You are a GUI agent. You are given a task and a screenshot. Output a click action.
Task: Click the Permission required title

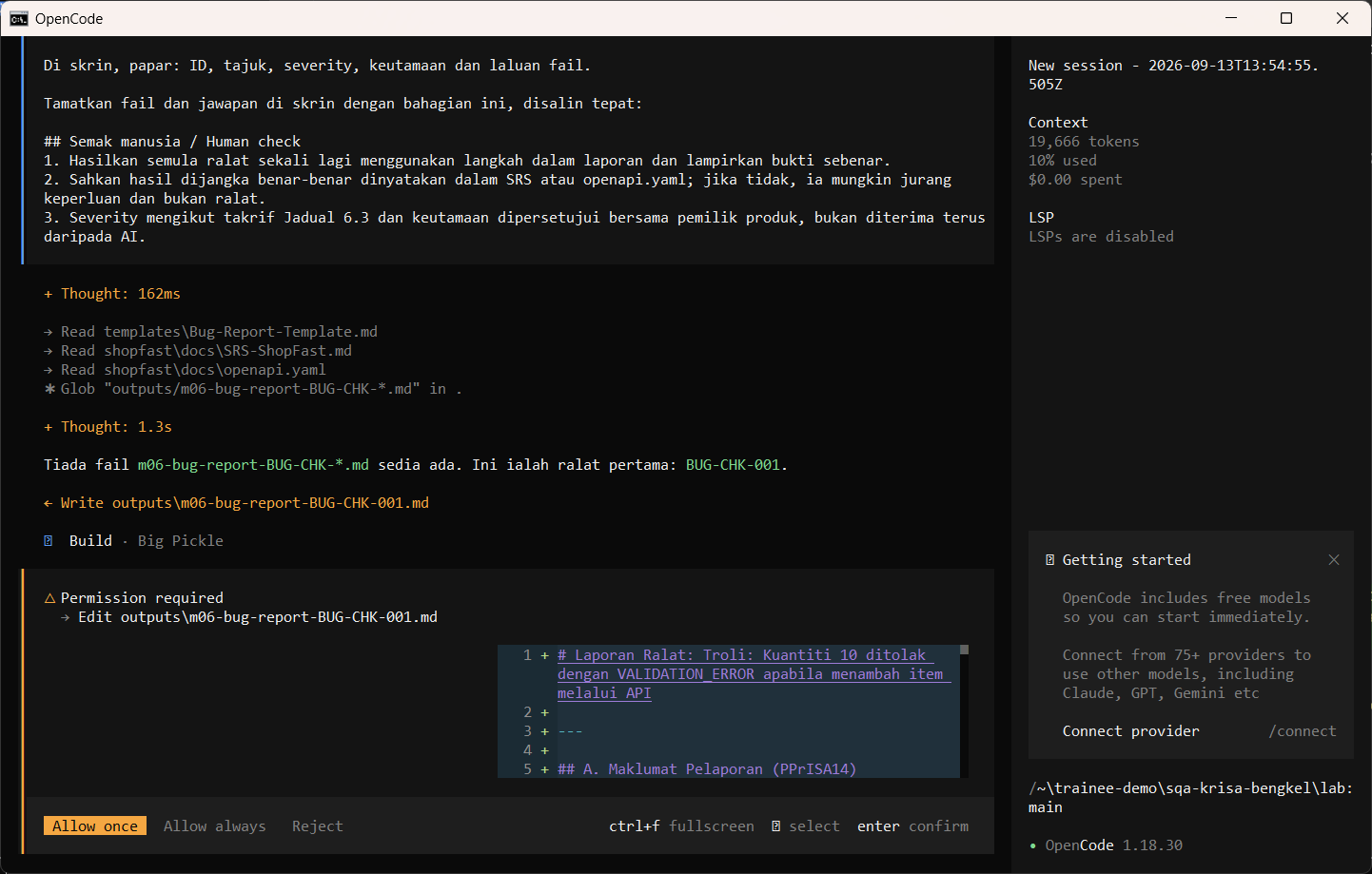pos(142,597)
